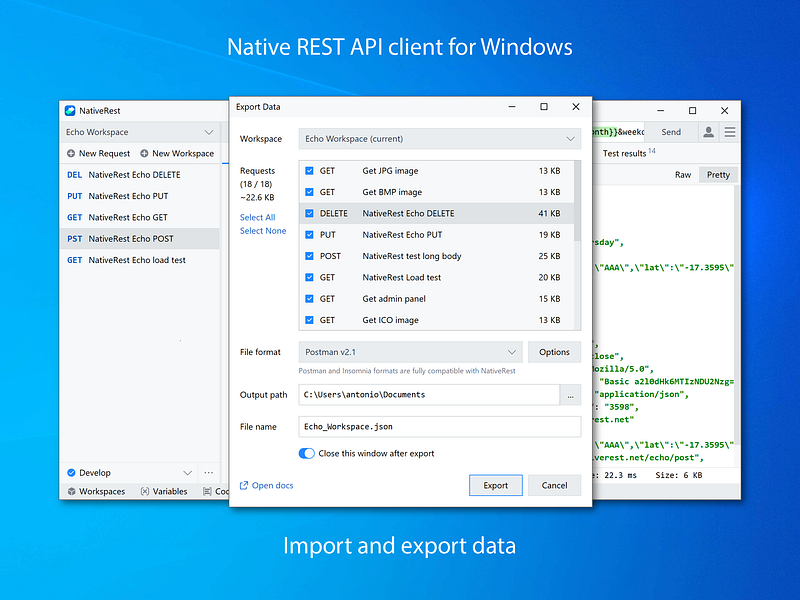Click the Export button
The width and height of the screenshot is (800, 600).
[x=495, y=485]
